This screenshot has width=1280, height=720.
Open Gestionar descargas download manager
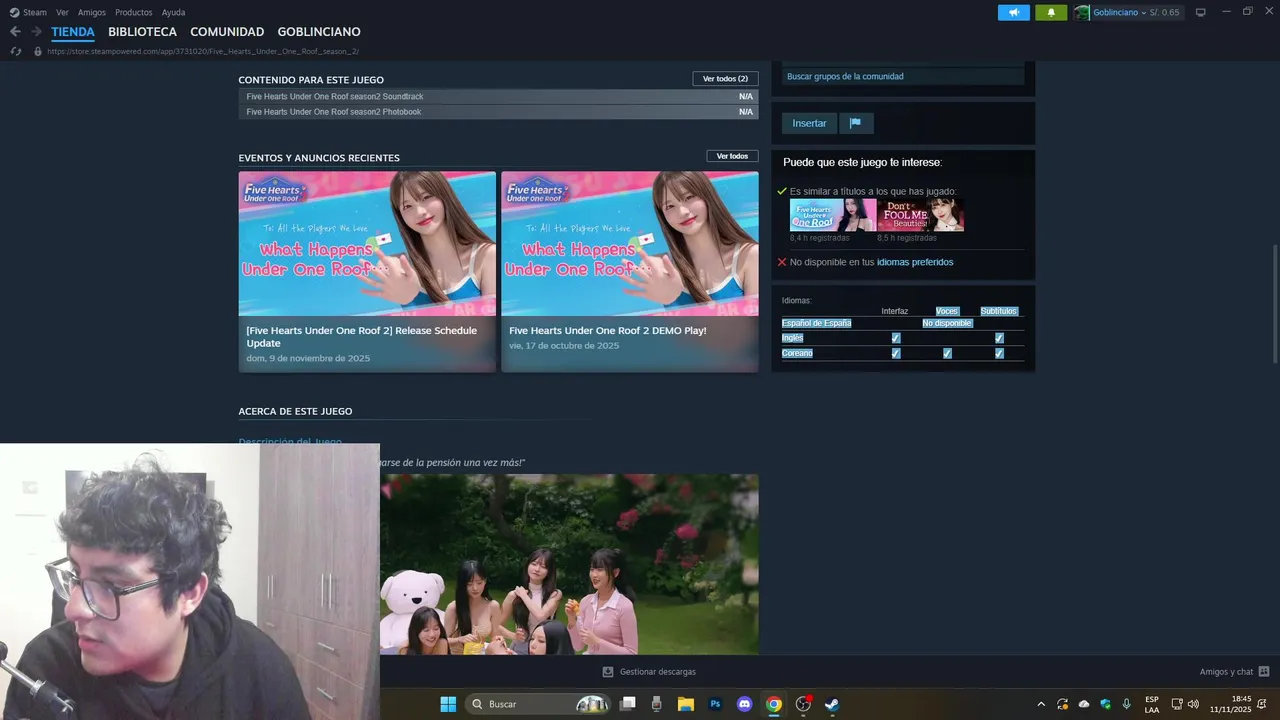pyautogui.click(x=649, y=672)
